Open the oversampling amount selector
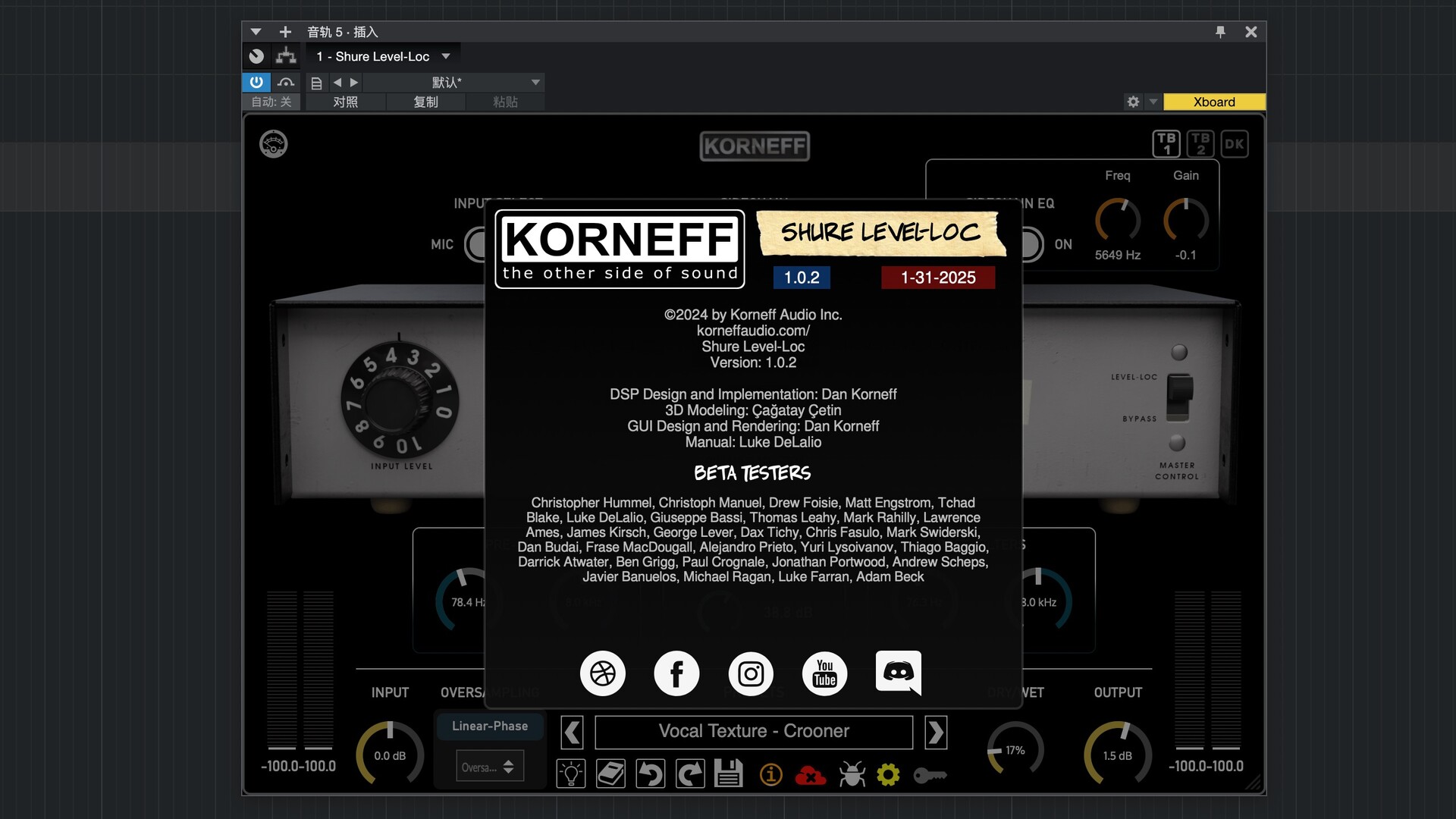 pos(489,767)
